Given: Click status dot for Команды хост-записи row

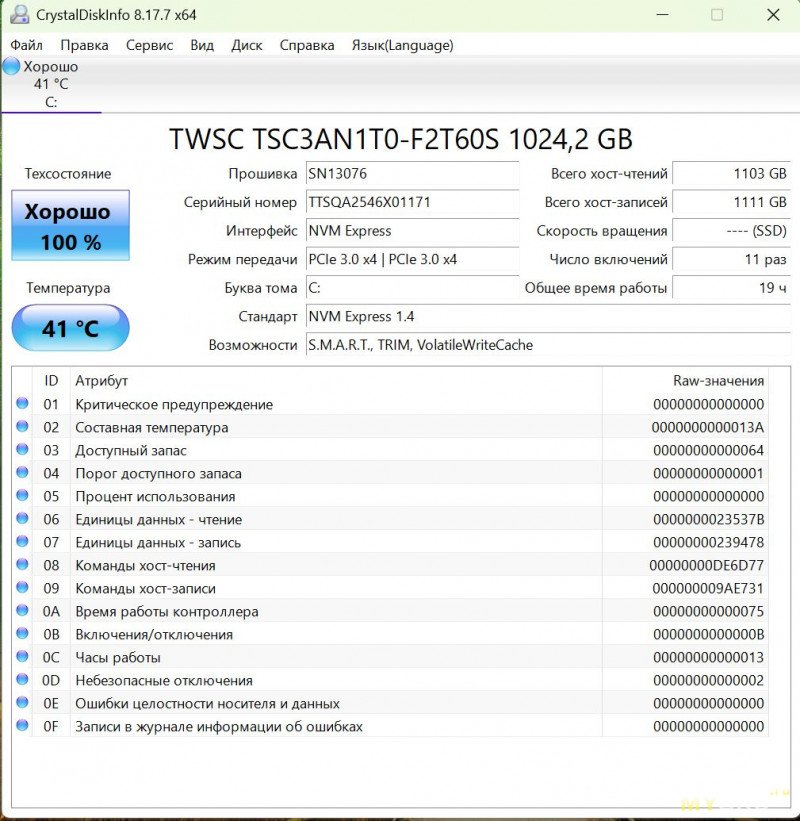Looking at the screenshot, I should point(22,587).
